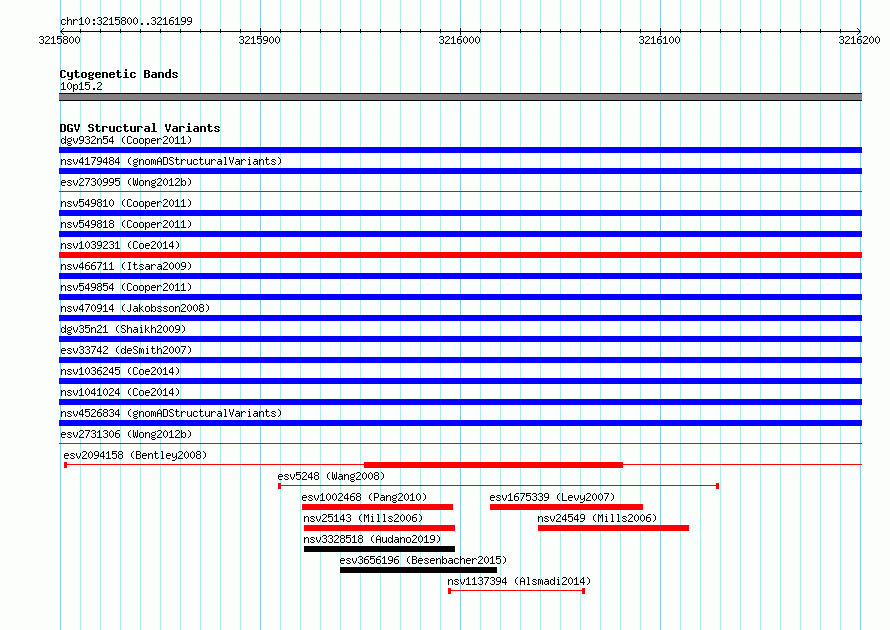
Task: Click the esv1002468 (Pang2010) red bar
Action: [x=377, y=507]
